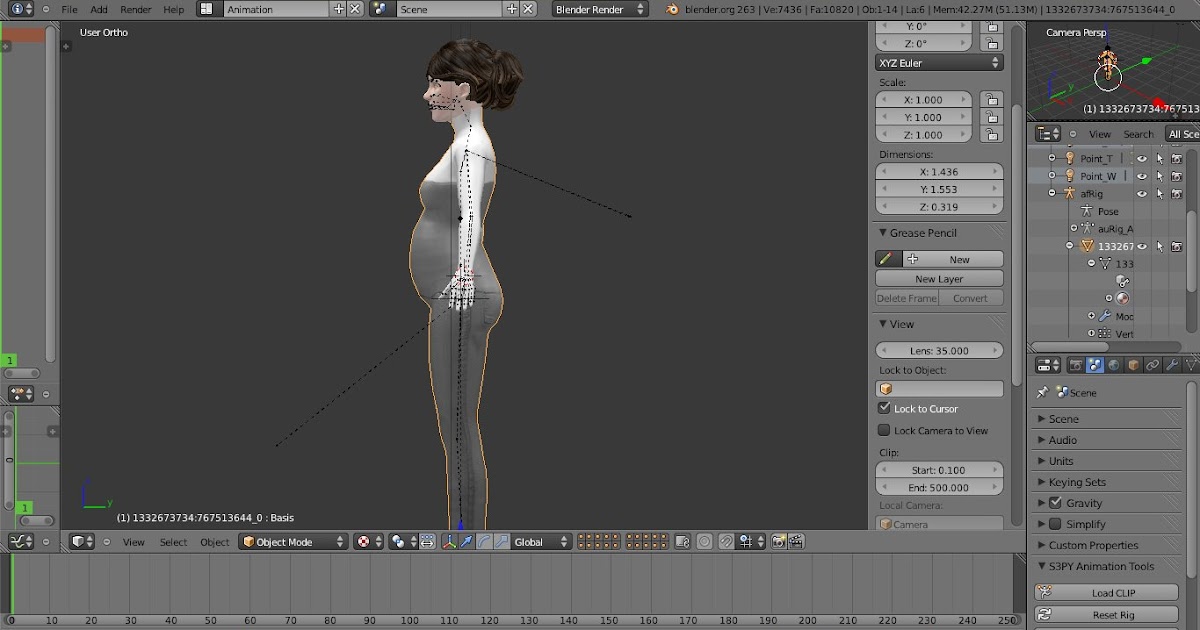The height and width of the screenshot is (630, 1200).
Task: Select the Rotate manipulator icon
Action: [486, 541]
